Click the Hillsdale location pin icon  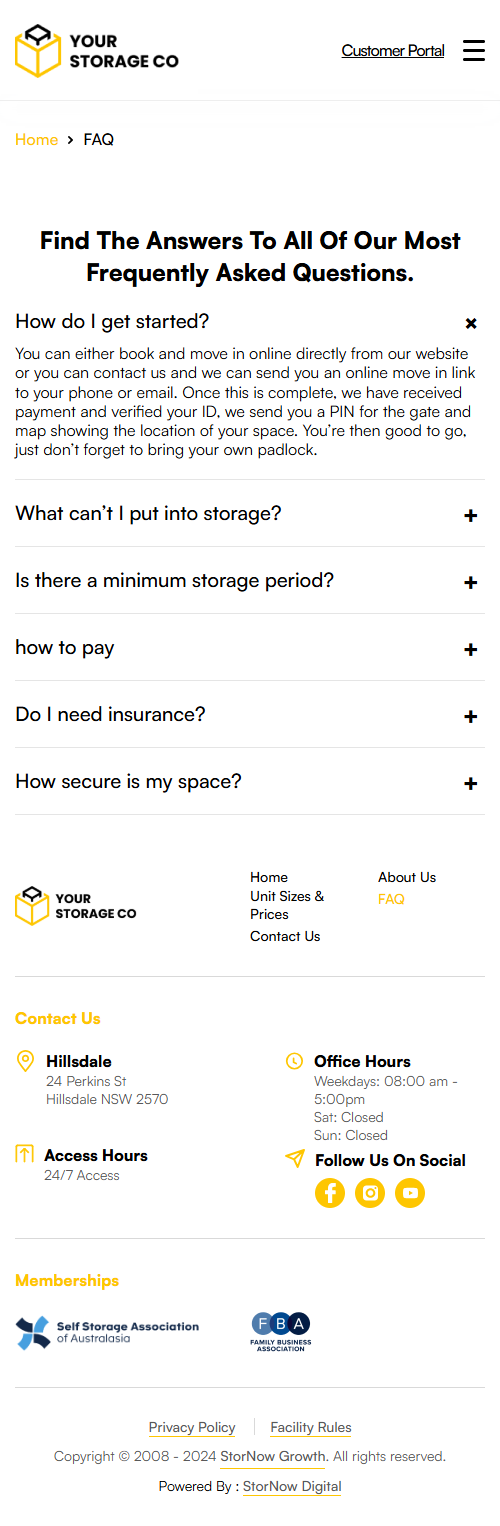point(26,1061)
